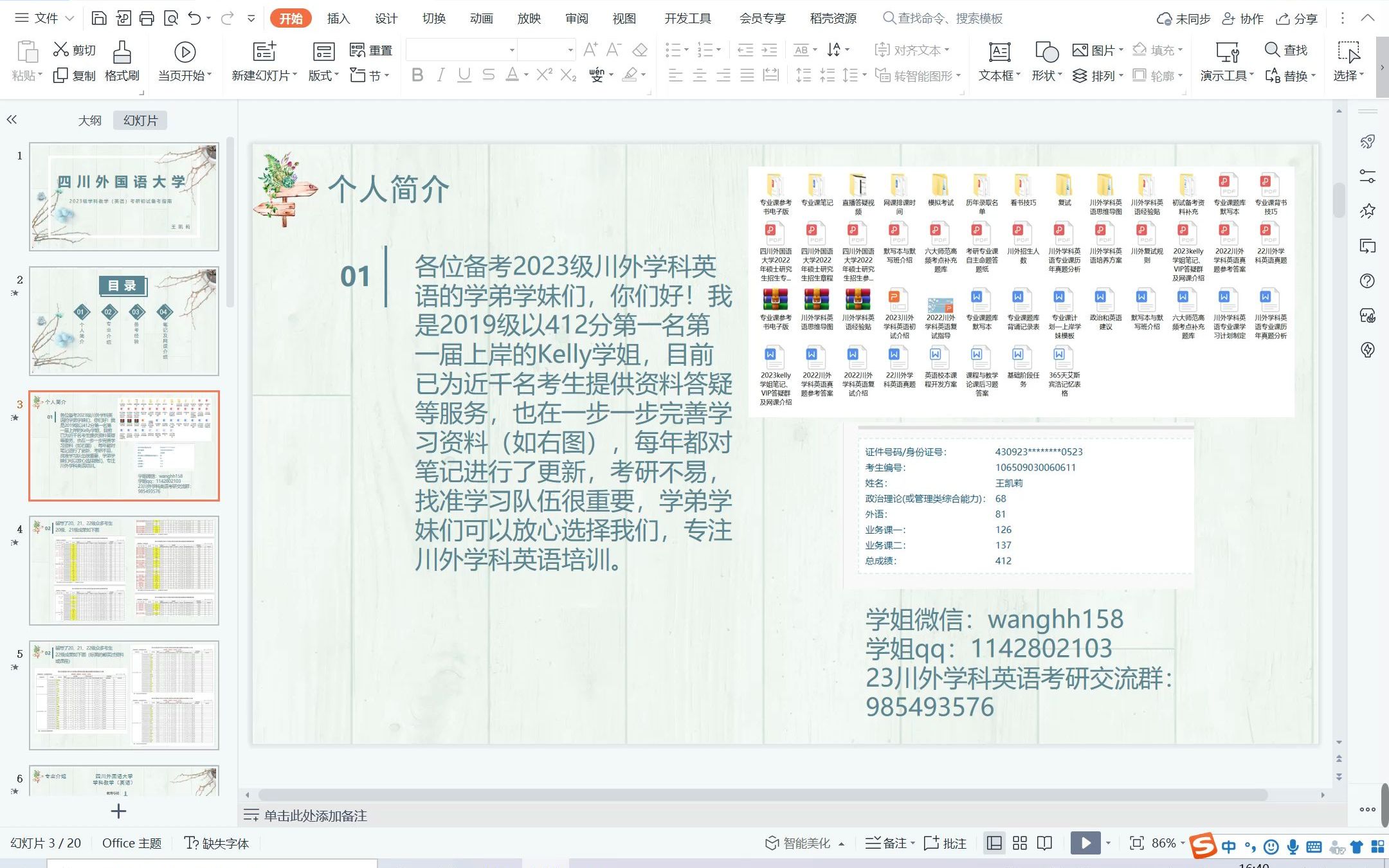
Task: Start slideshow with 当页开始 play icon
Action: (x=184, y=52)
